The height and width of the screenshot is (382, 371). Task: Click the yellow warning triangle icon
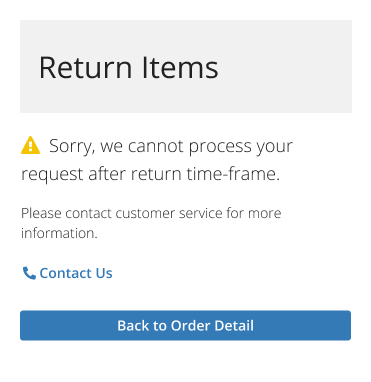point(30,145)
